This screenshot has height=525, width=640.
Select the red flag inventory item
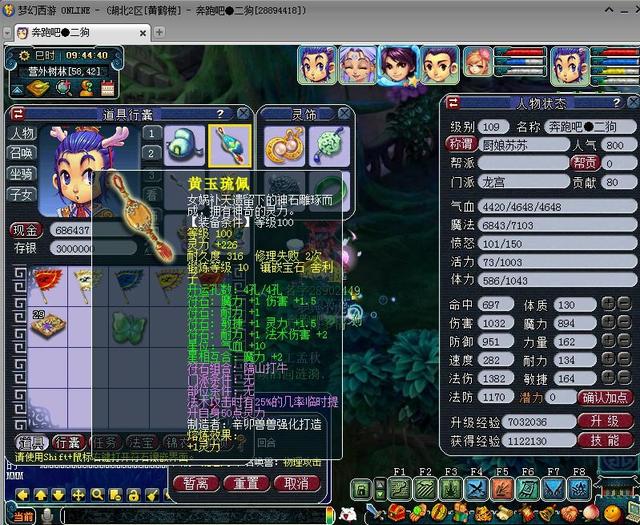(48, 285)
